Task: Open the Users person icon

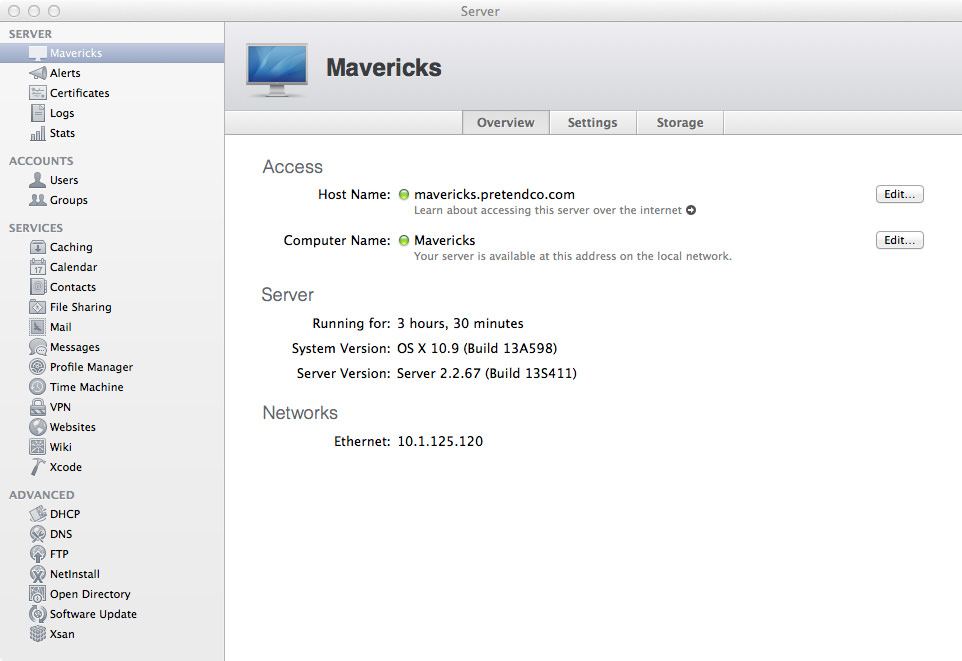Action: click(37, 180)
